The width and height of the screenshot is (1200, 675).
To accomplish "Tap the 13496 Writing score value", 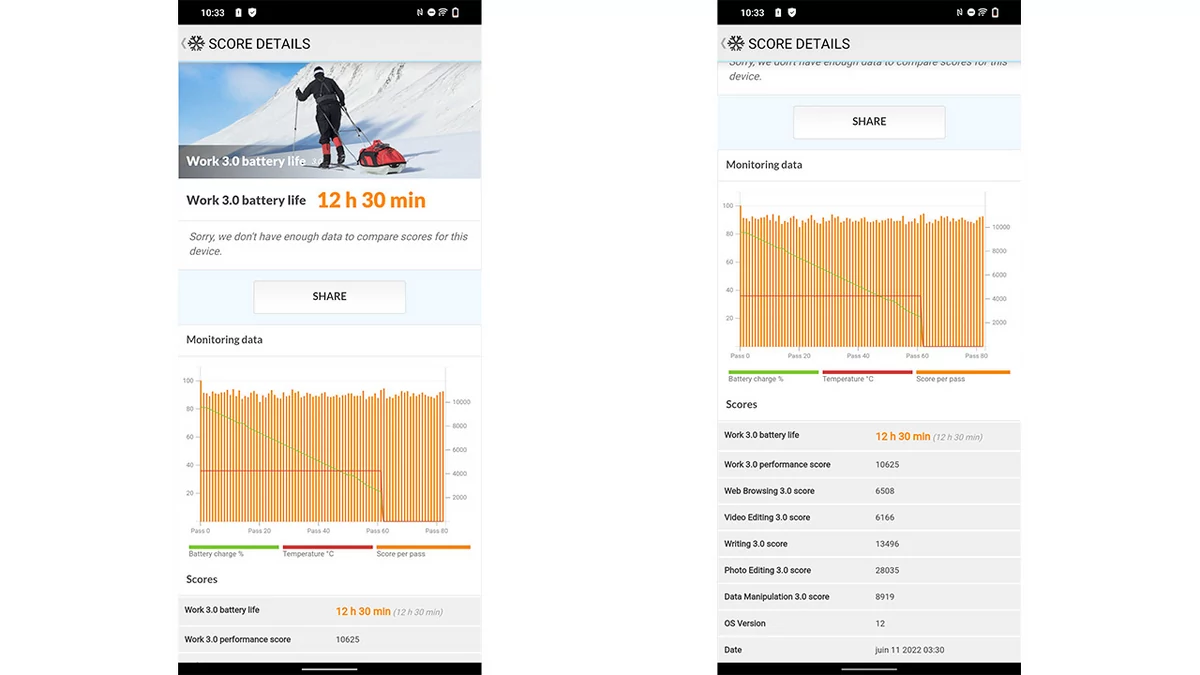I will pos(887,544).
